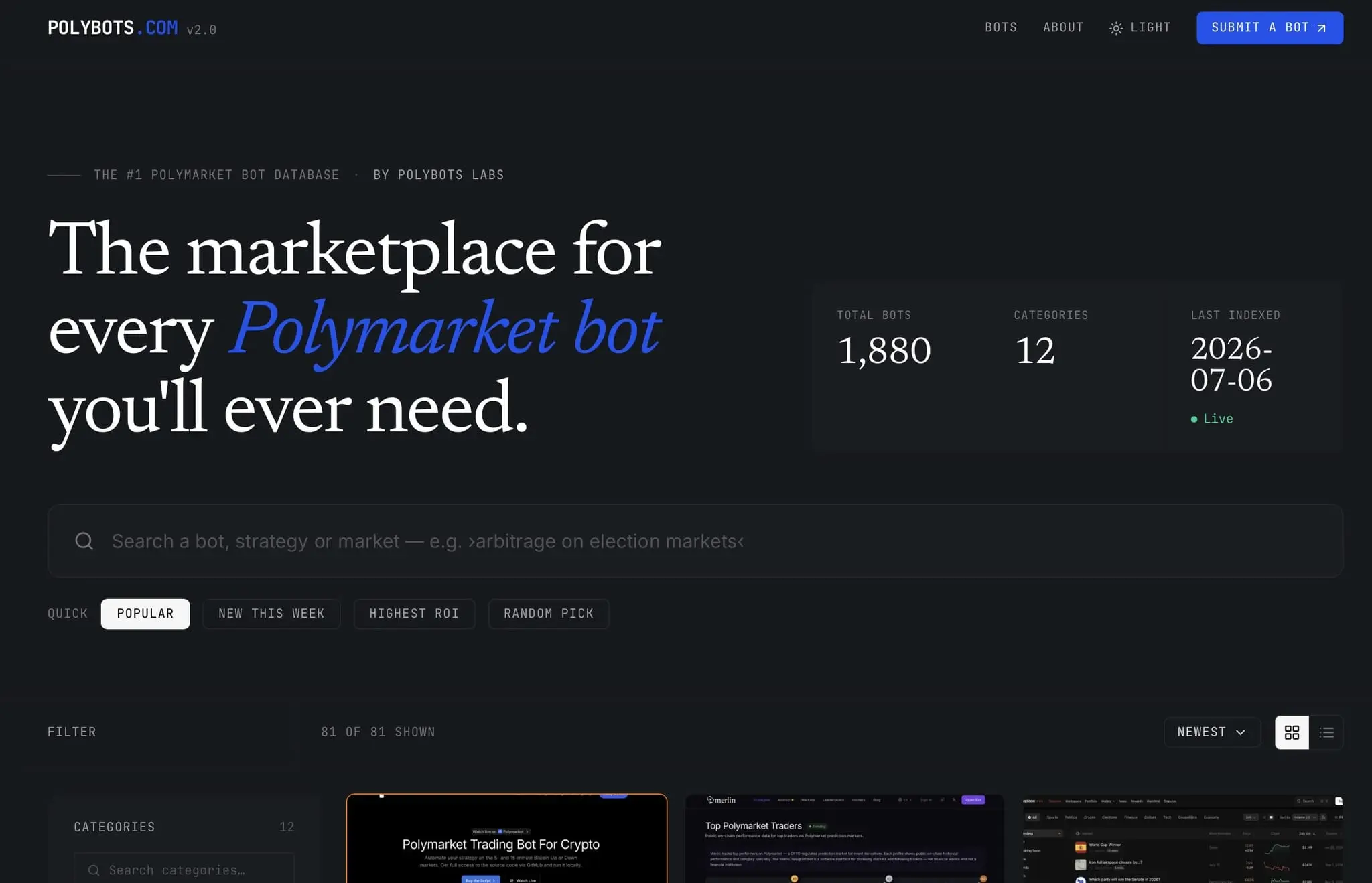Open Polymarket Trading Bot For Crypto card
Screen dimensions: 1372x883
pyautogui.click(x=506, y=838)
